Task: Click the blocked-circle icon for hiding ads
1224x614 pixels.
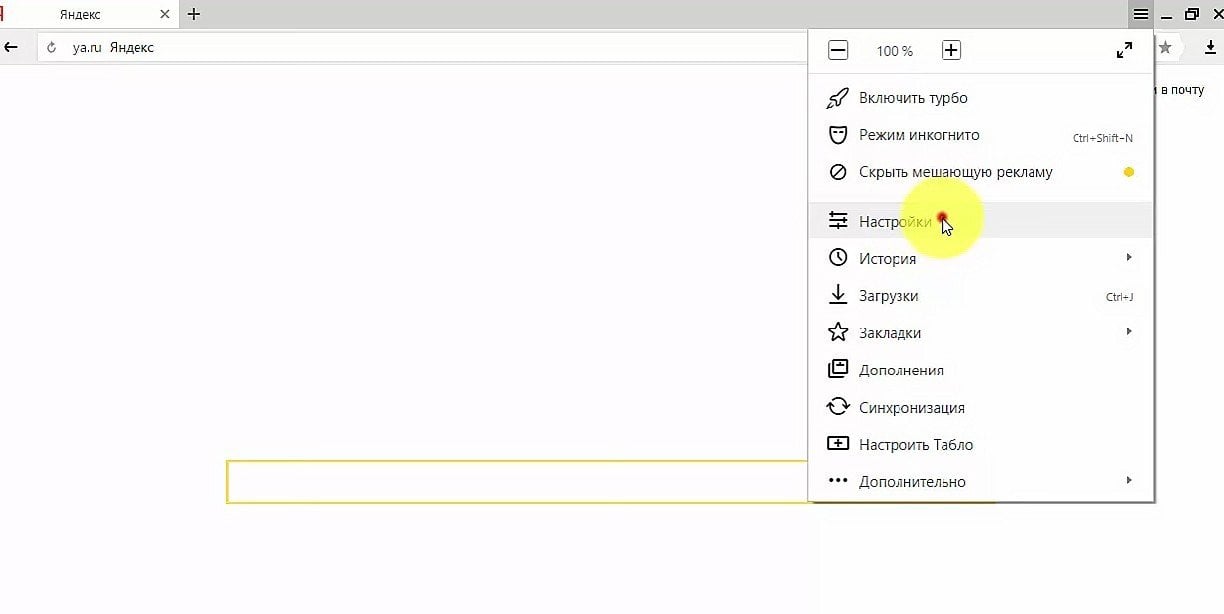Action: [x=838, y=172]
